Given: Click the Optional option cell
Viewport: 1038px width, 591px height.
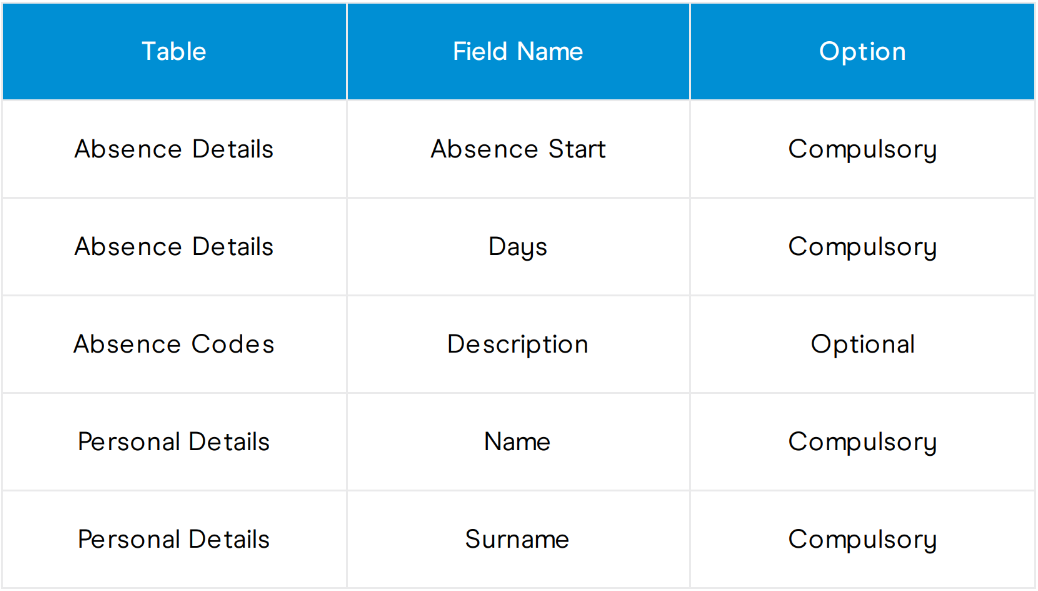Looking at the screenshot, I should tap(862, 344).
